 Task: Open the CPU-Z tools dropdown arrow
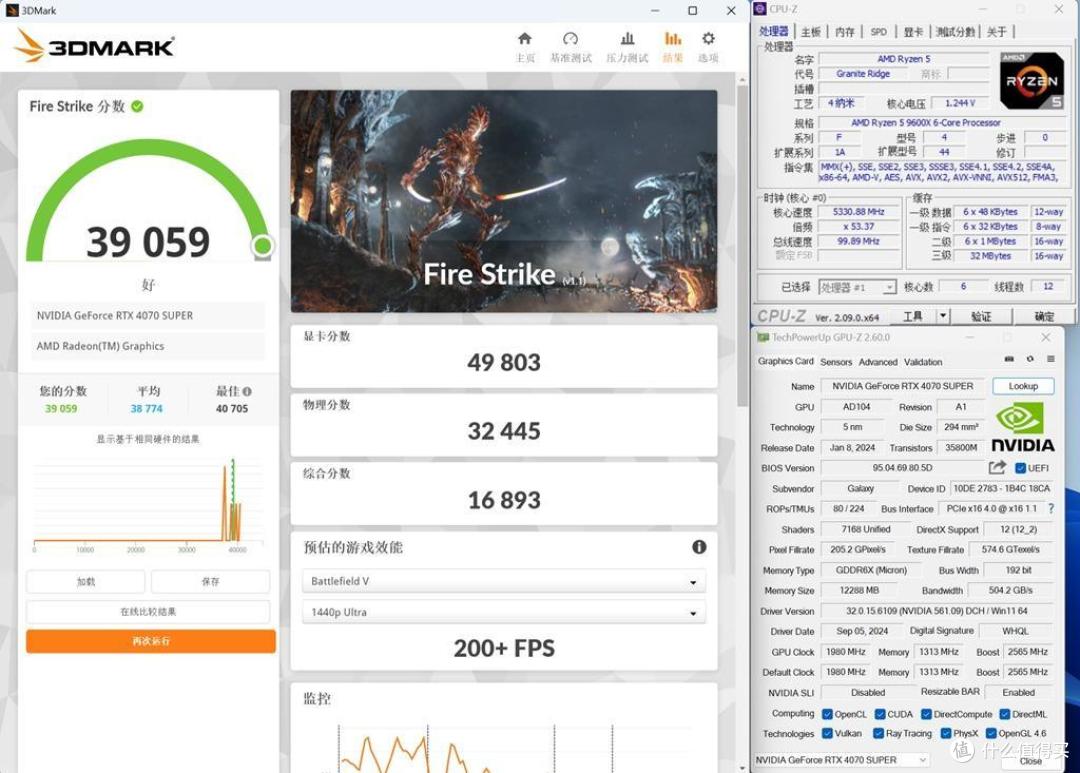[x=943, y=316]
